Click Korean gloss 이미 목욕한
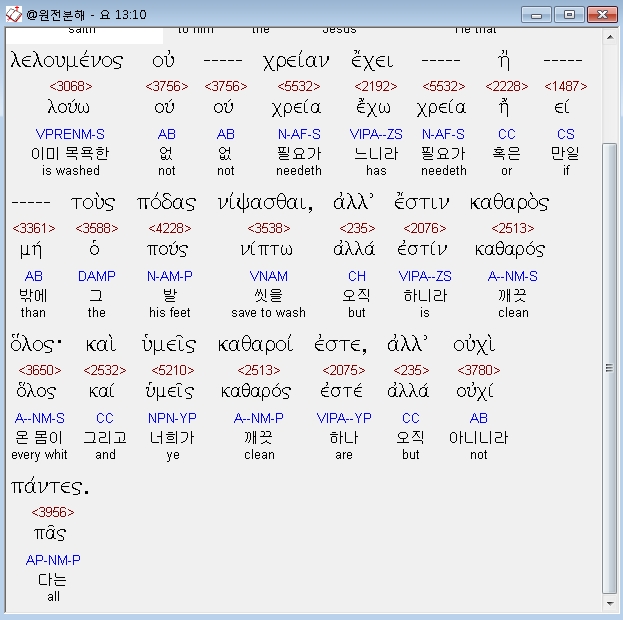Viewport: 623px width, 620px height. [x=70, y=153]
